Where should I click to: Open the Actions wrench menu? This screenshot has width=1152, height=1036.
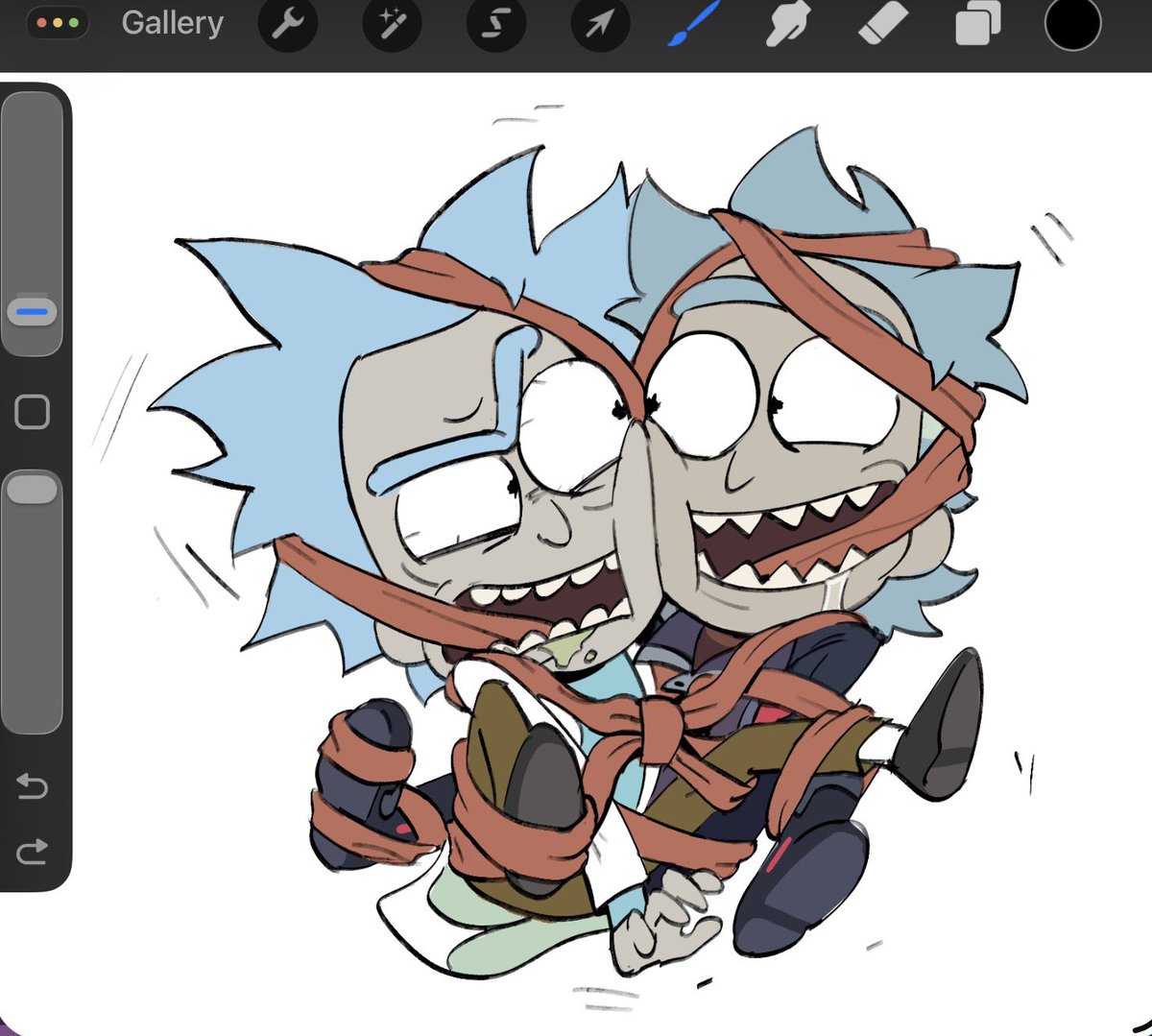(x=288, y=24)
